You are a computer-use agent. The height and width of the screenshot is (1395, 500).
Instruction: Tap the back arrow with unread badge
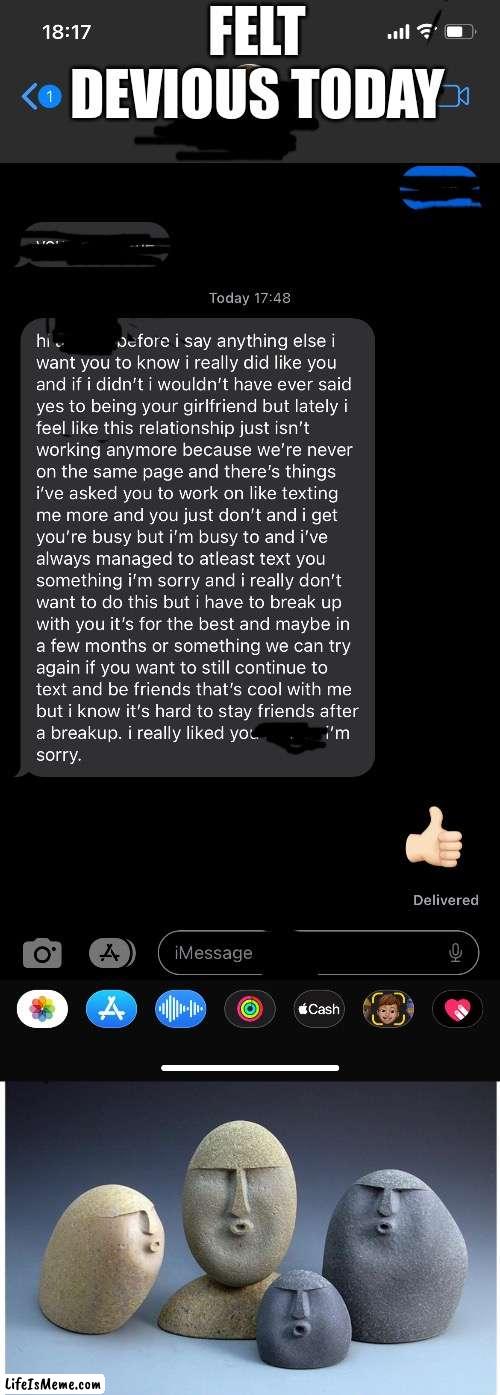click(42, 96)
